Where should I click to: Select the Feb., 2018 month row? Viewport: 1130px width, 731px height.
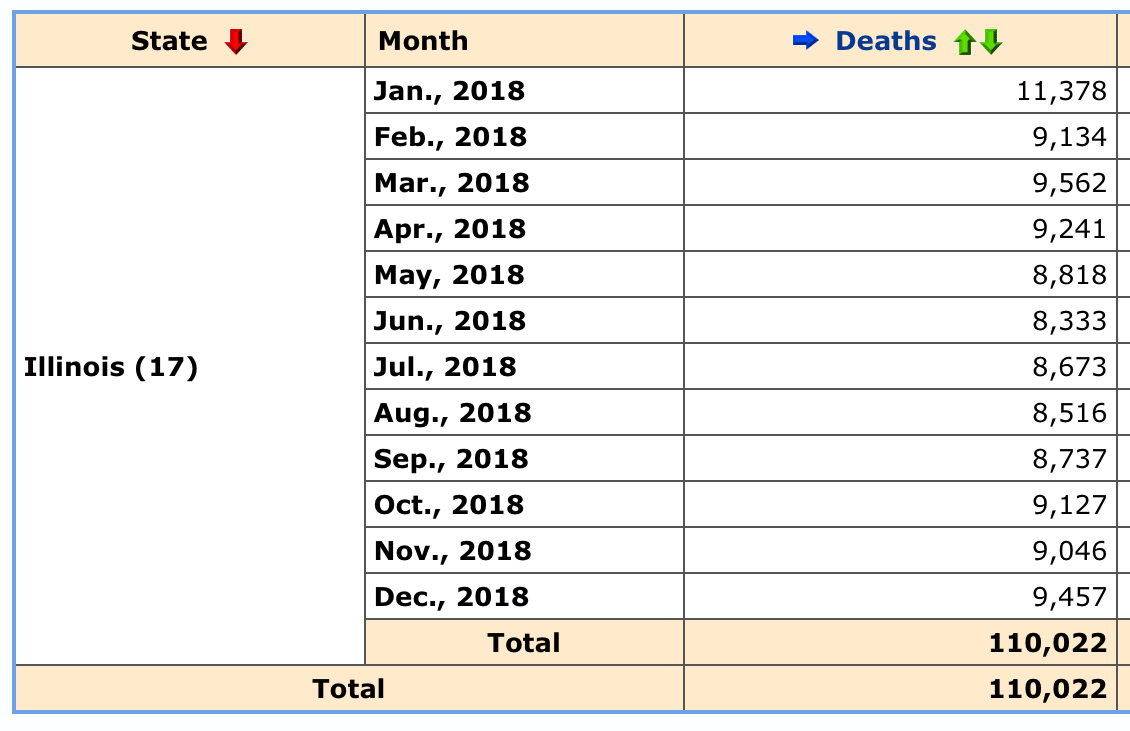[524, 137]
